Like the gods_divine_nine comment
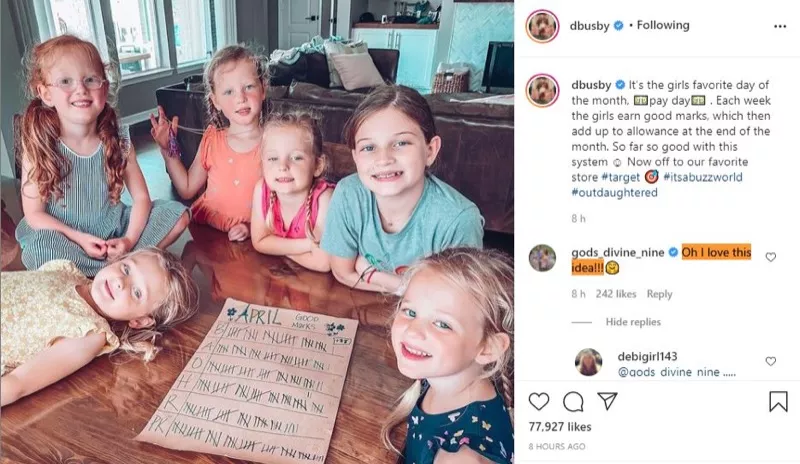800x464 pixels. point(770,257)
